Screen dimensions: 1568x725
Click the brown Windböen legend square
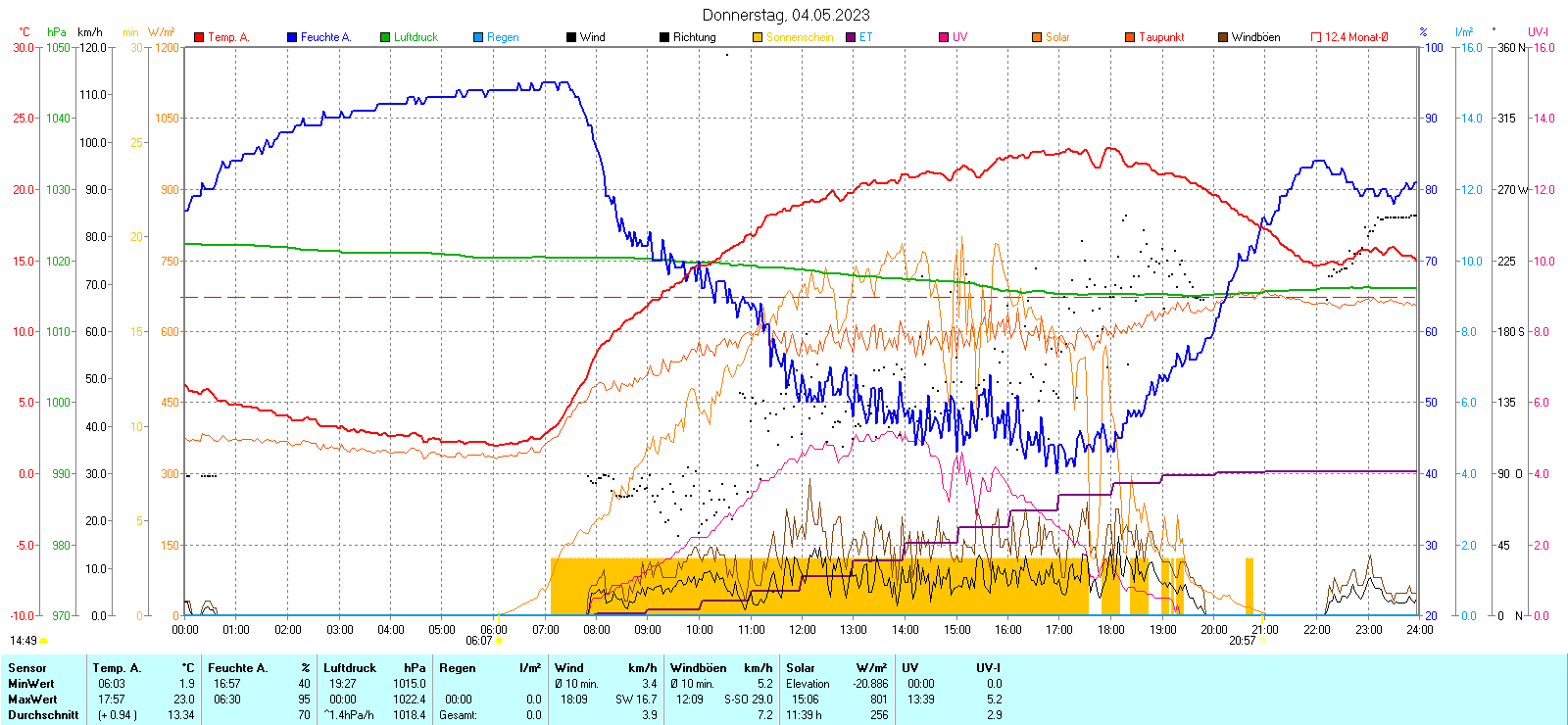(1223, 37)
